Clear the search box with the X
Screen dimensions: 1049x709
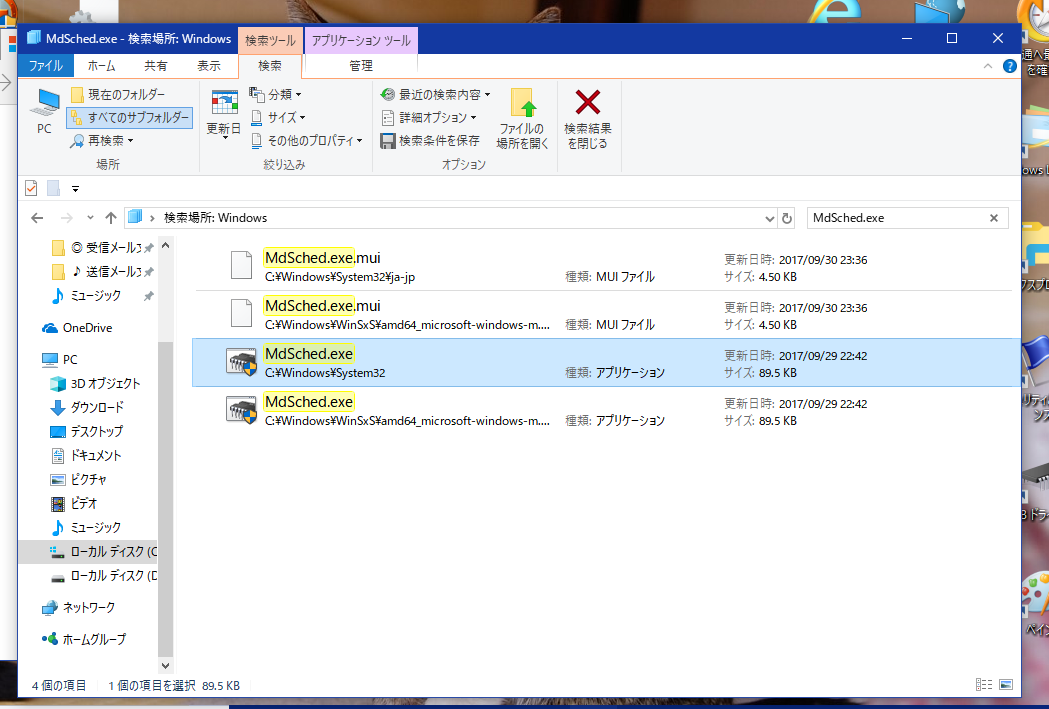click(994, 218)
